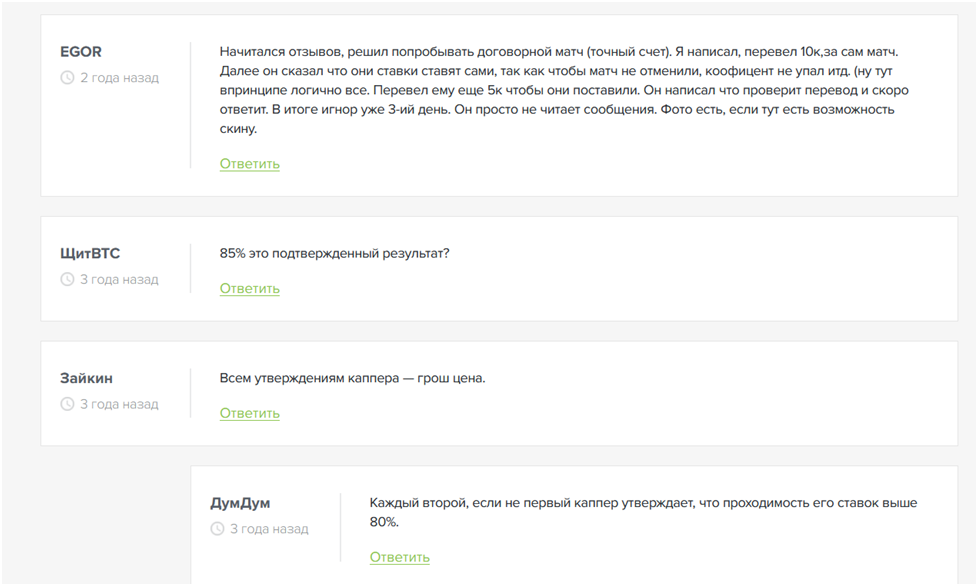
Task: Click the clock icon under ЩитВТС
Action: (67, 280)
